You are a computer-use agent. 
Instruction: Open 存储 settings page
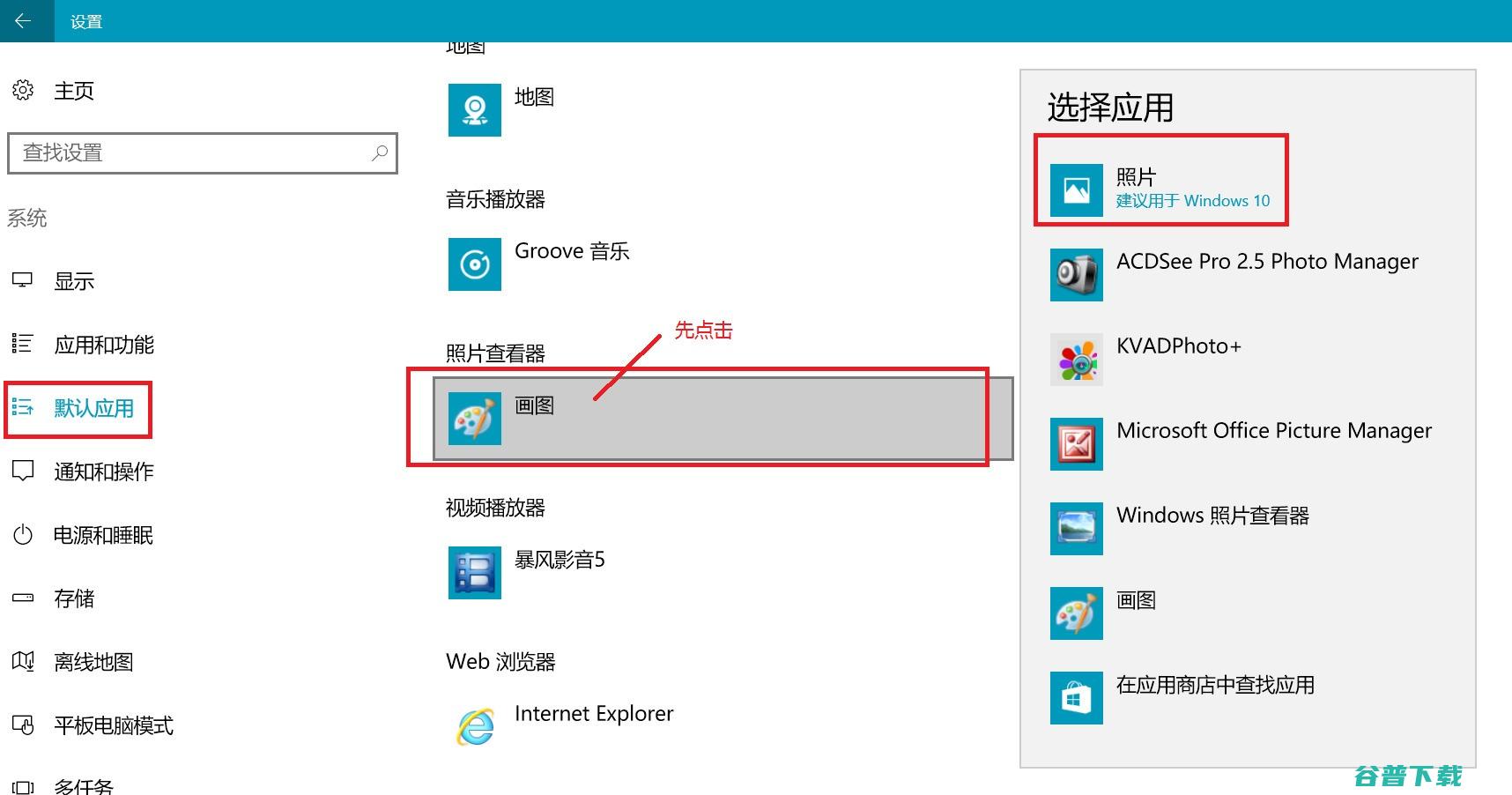(x=74, y=598)
